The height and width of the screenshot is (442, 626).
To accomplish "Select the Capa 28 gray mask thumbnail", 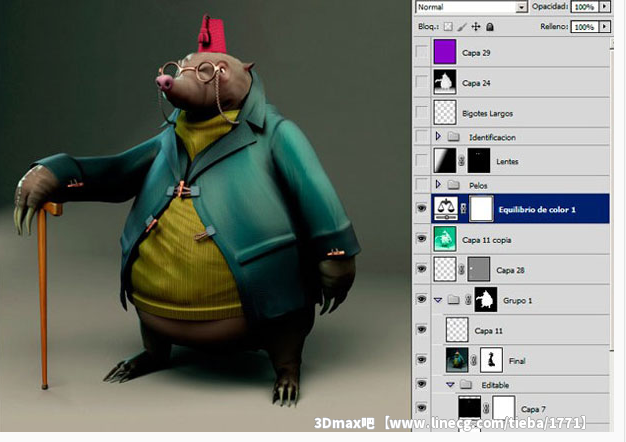I will click(479, 269).
